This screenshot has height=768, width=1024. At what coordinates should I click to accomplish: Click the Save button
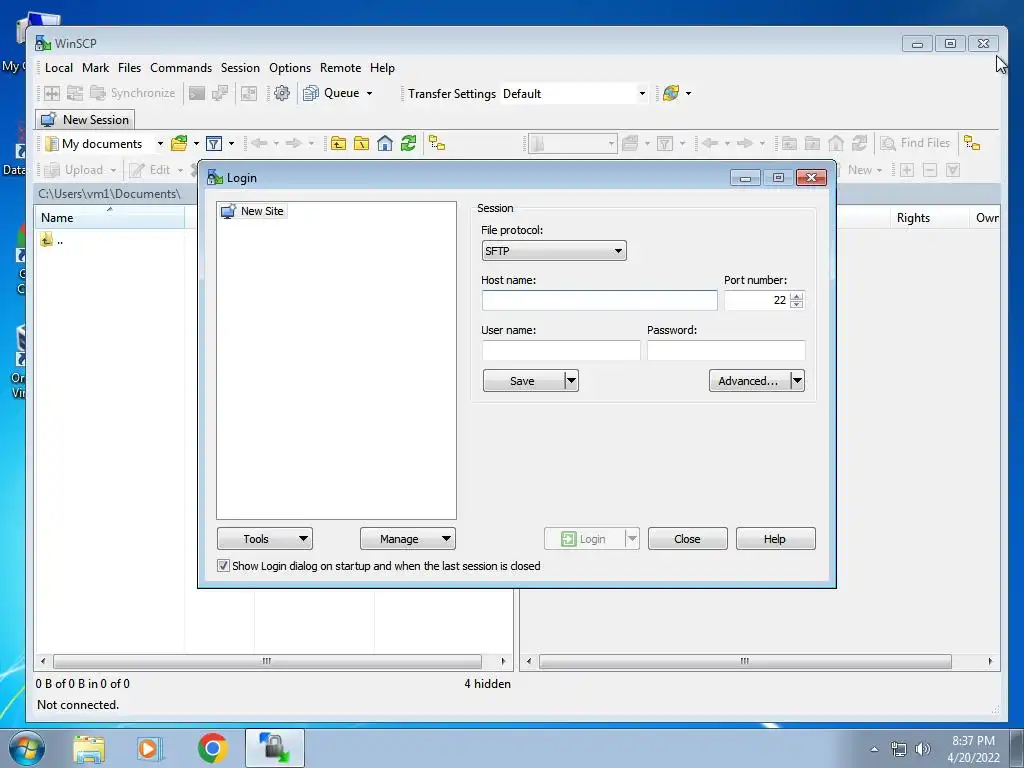pos(523,381)
